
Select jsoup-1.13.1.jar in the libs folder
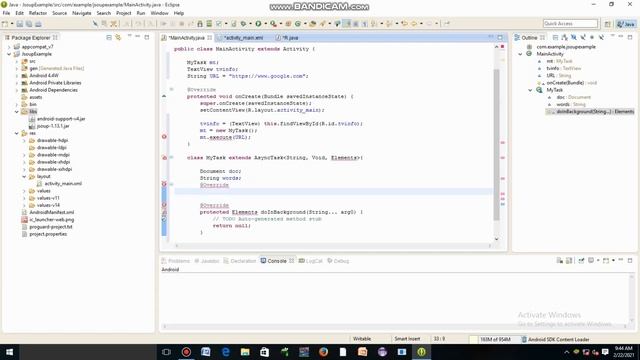[x=53, y=126]
